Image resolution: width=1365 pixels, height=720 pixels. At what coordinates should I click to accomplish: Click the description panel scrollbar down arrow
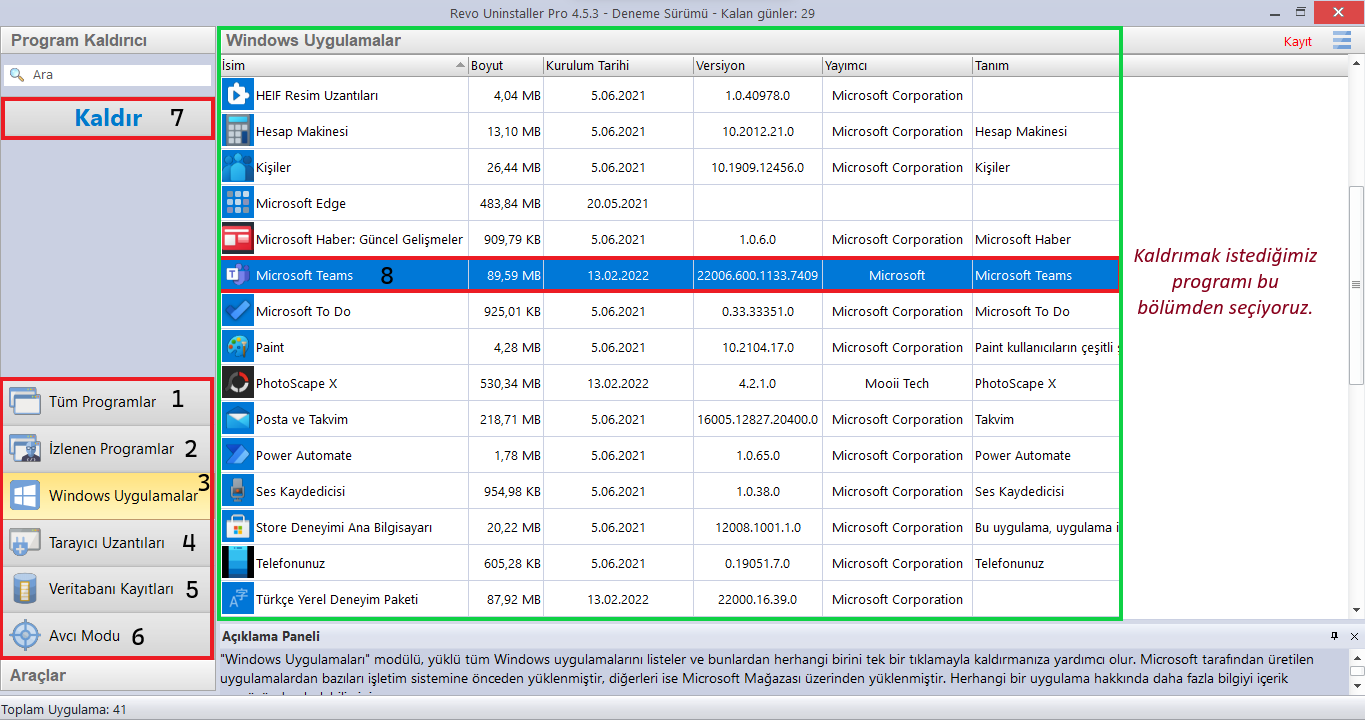[1357, 685]
